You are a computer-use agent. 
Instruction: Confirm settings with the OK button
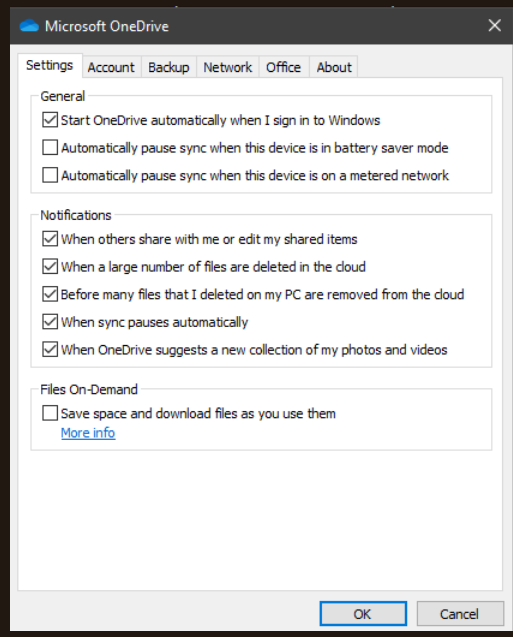(363, 614)
